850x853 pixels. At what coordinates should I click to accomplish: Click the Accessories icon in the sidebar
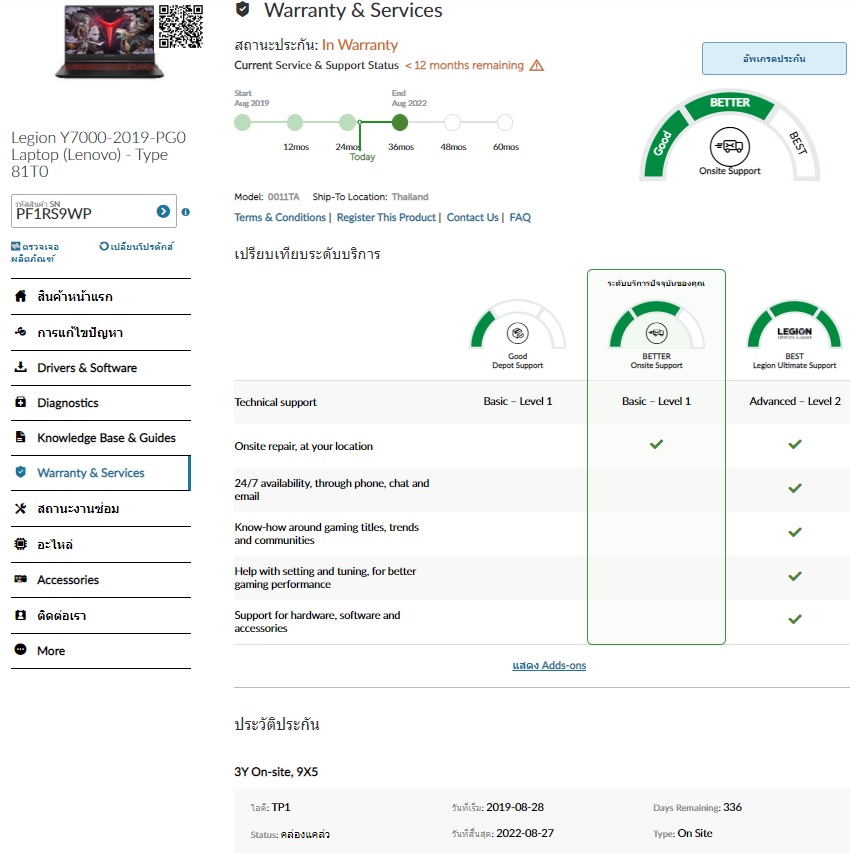pyautogui.click(x=21, y=579)
